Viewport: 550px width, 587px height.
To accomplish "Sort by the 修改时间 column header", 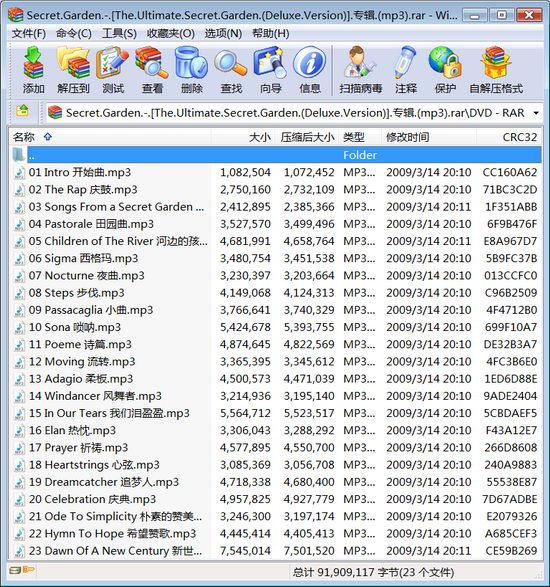I will [429, 137].
